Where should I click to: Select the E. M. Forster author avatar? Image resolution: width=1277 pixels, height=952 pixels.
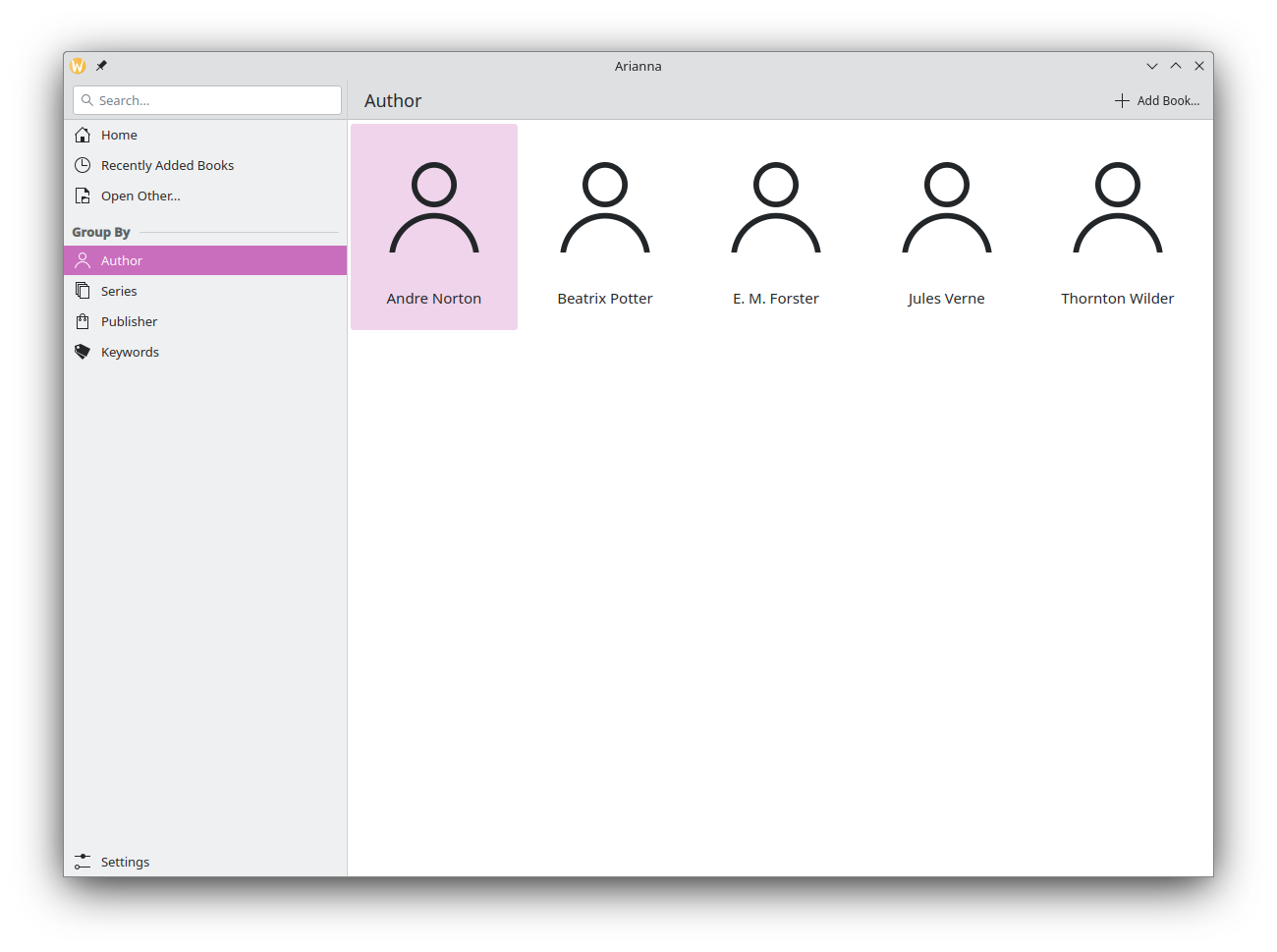coord(776,208)
